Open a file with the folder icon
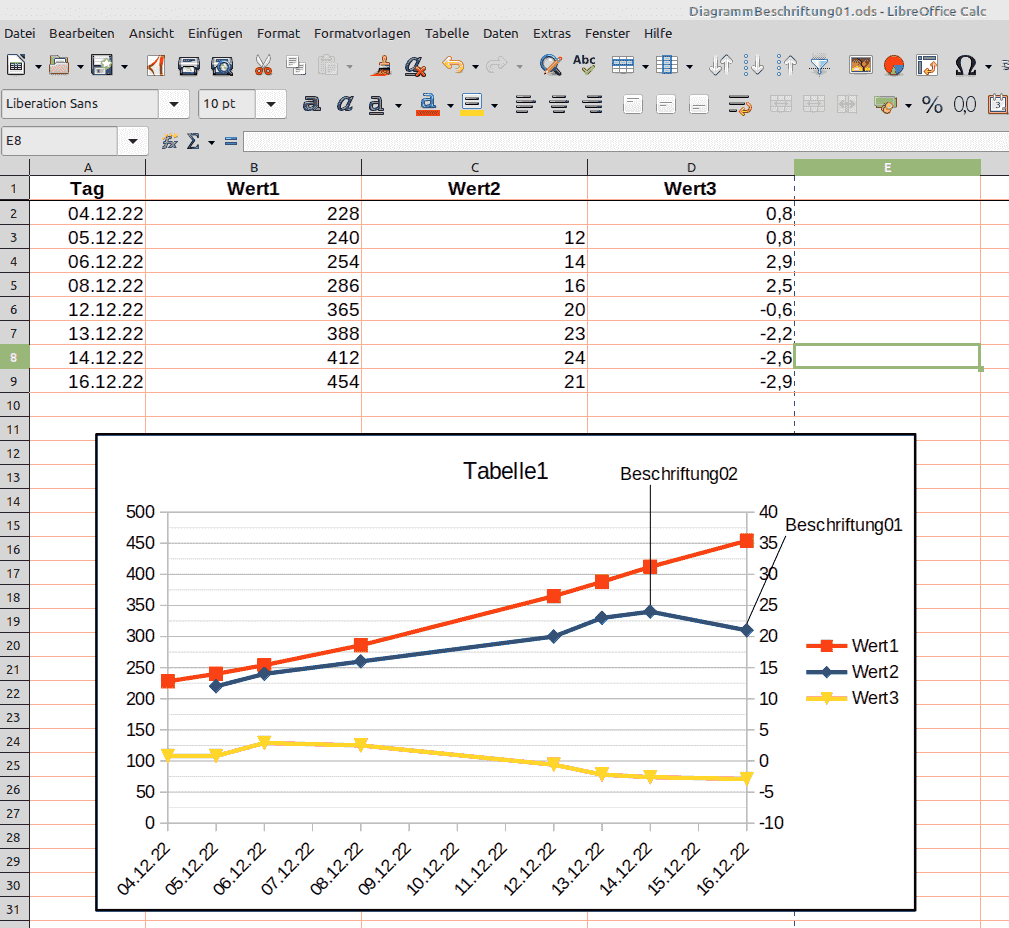This screenshot has height=928, width=1009. (x=59, y=65)
